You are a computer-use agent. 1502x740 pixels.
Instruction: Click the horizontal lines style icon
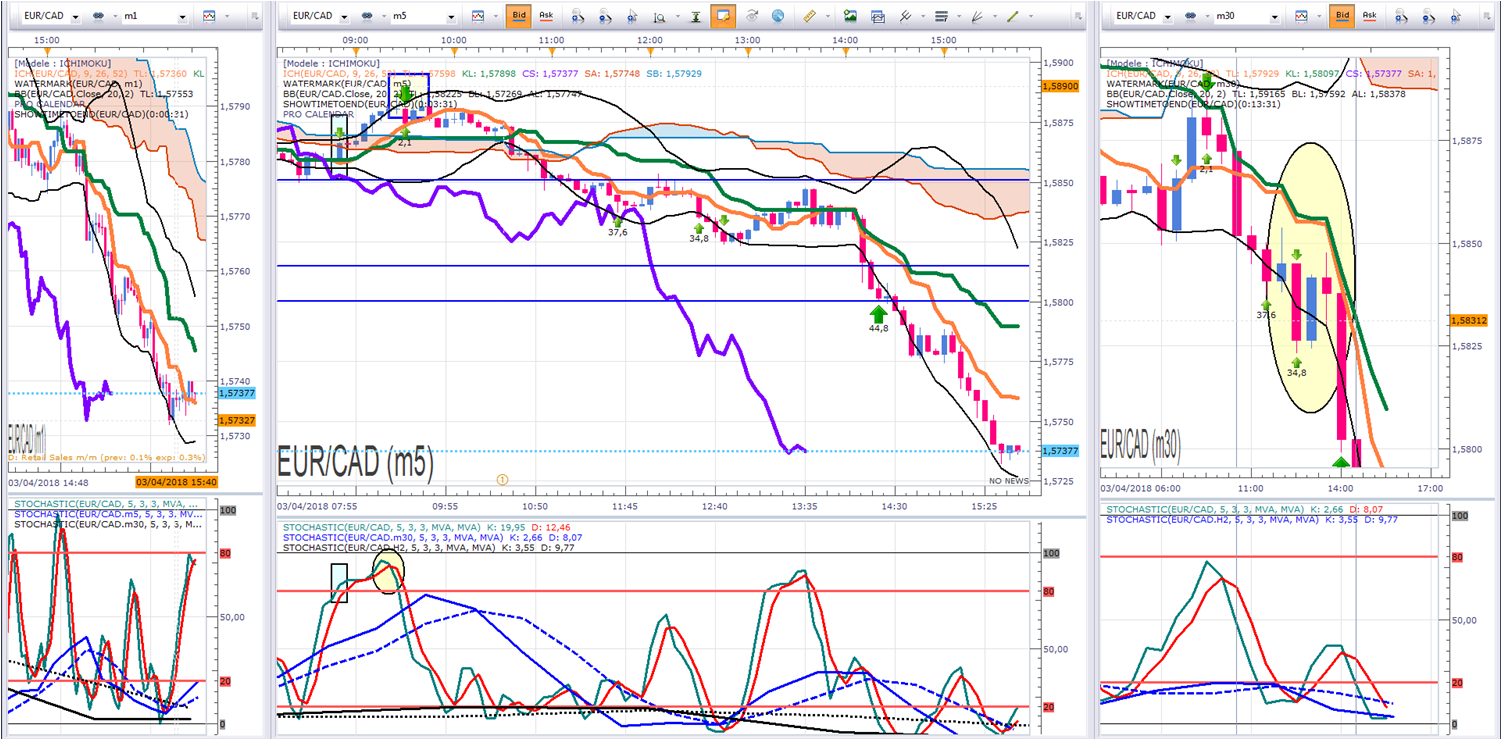click(x=941, y=17)
